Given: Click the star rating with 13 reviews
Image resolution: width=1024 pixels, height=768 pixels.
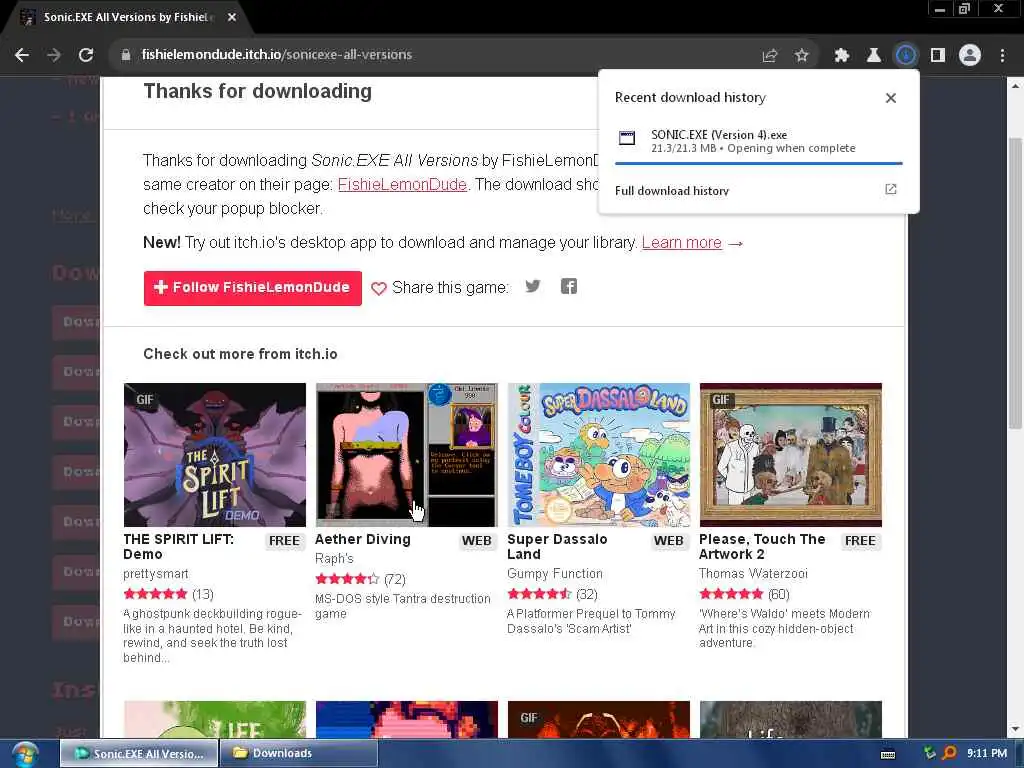Looking at the screenshot, I should (168, 594).
